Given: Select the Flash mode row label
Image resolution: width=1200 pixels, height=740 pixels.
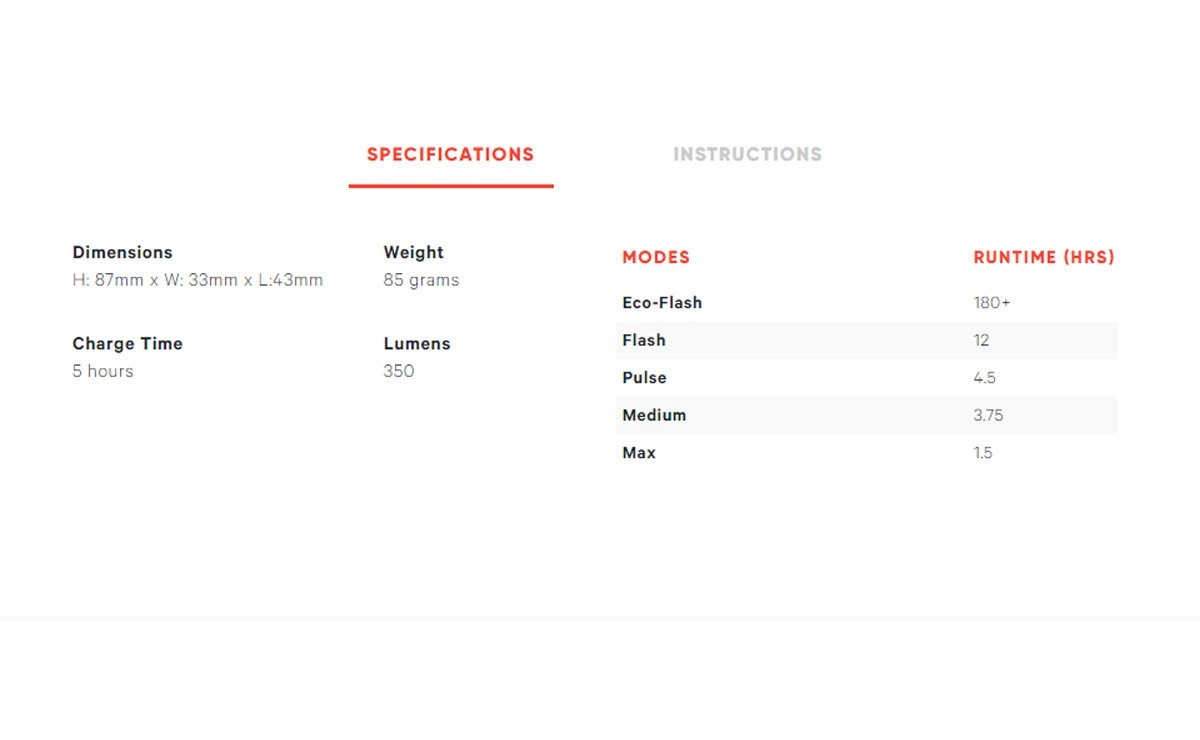Looking at the screenshot, I should click(644, 341).
